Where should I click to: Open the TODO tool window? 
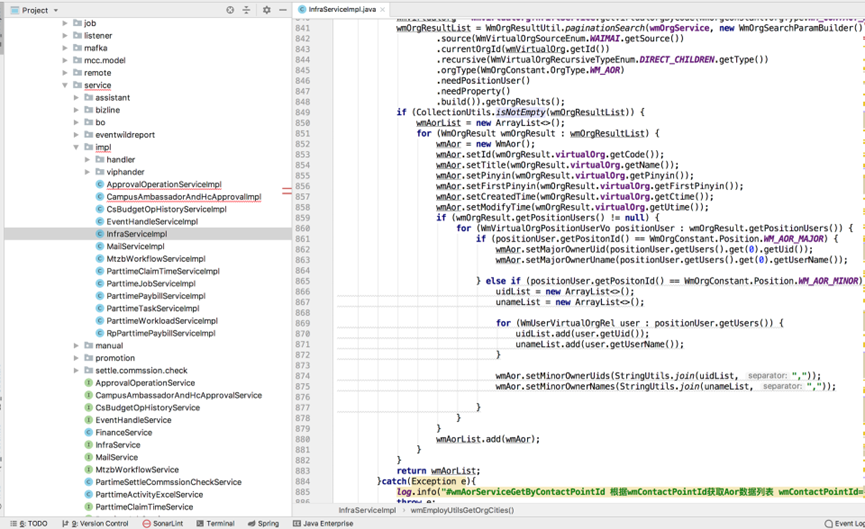pyautogui.click(x=31, y=523)
